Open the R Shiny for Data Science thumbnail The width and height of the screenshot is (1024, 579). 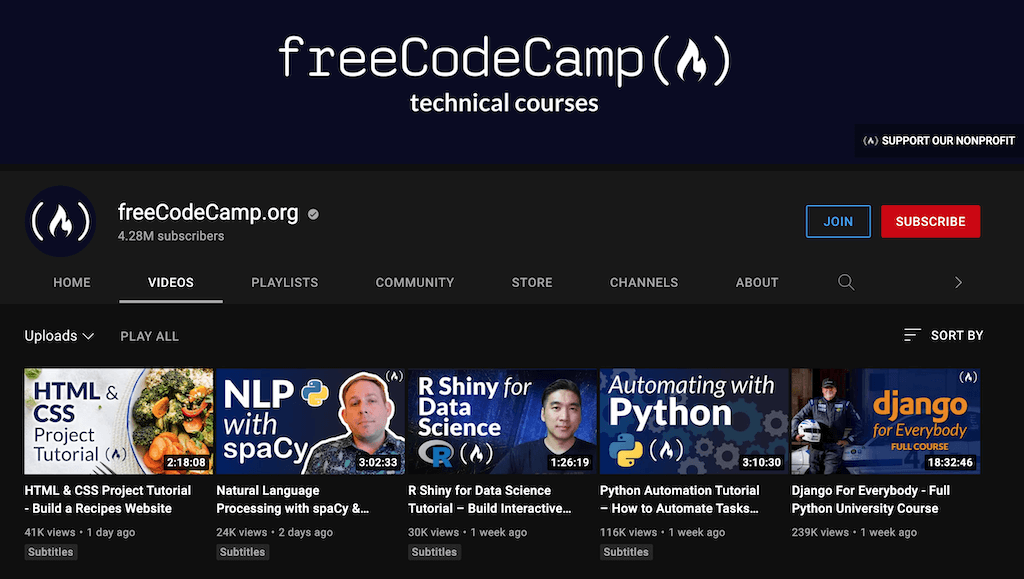pyautogui.click(x=502, y=421)
